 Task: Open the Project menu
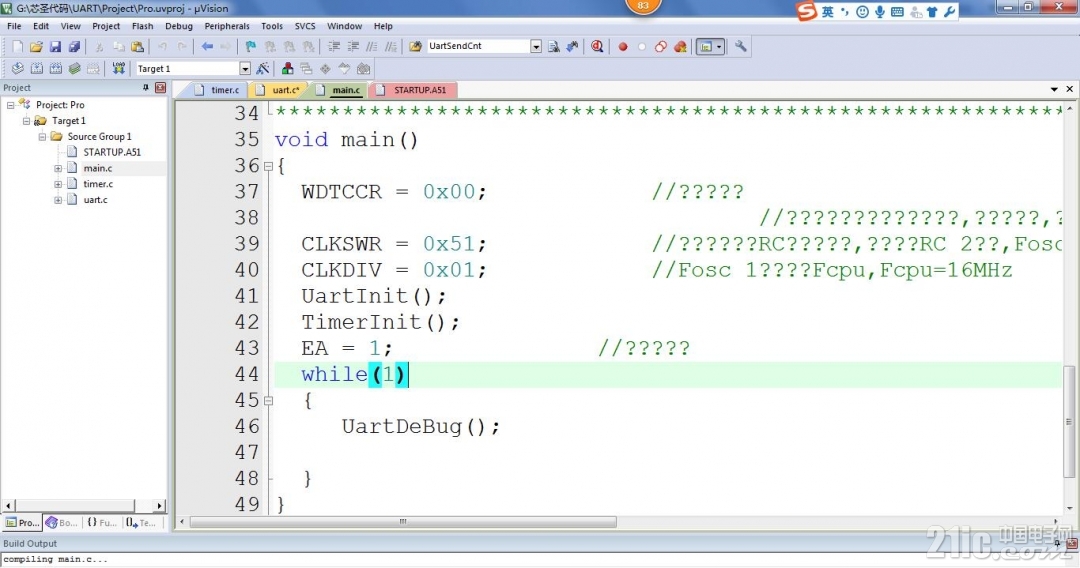[106, 26]
